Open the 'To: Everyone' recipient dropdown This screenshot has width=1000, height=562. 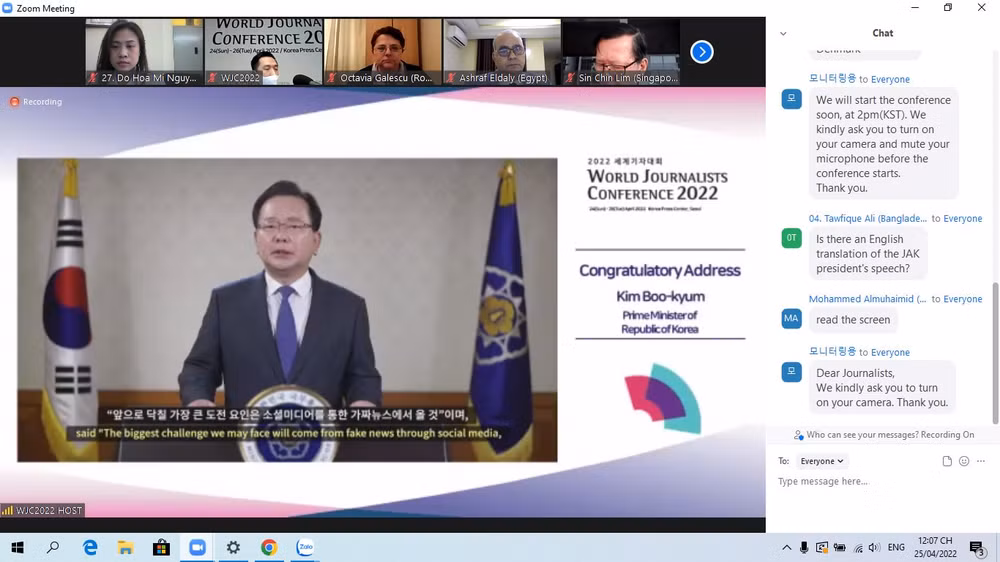point(821,461)
